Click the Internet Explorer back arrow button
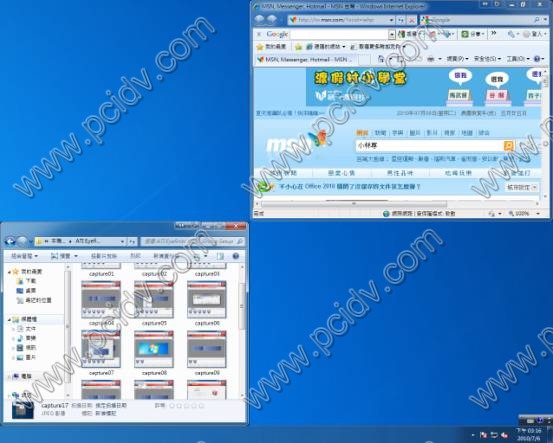 (x=260, y=19)
